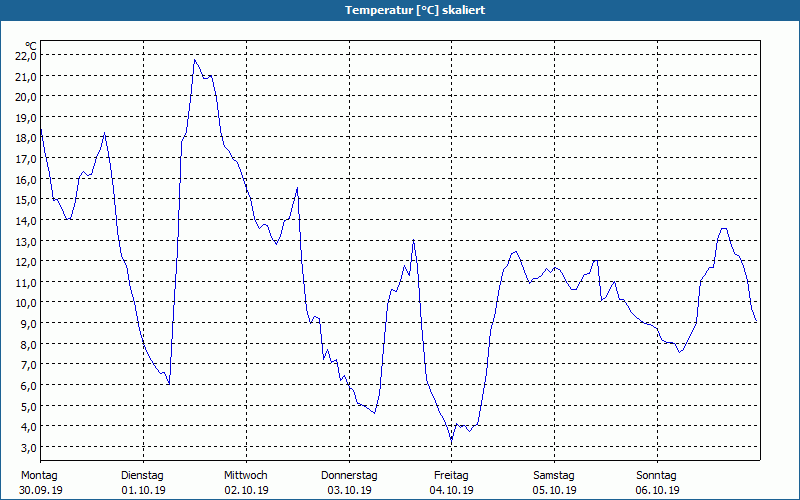
Task: Click the Friday minimum near 3.3°C
Action: [452, 440]
